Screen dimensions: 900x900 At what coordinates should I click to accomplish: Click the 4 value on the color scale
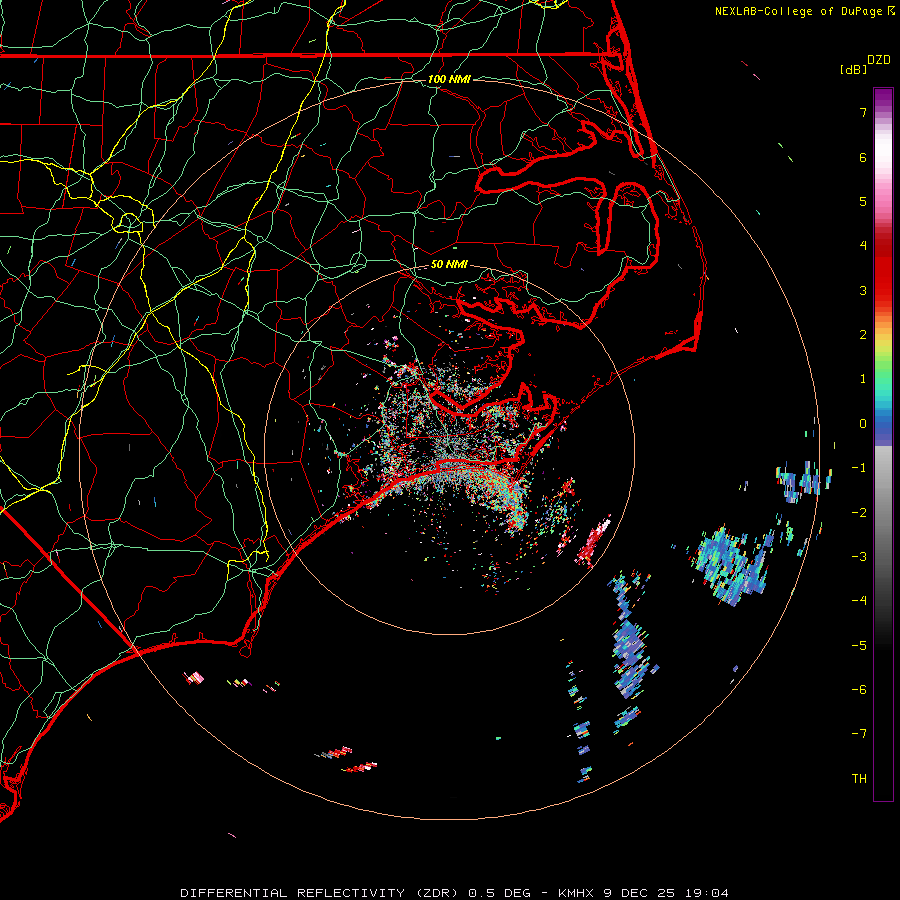863,246
